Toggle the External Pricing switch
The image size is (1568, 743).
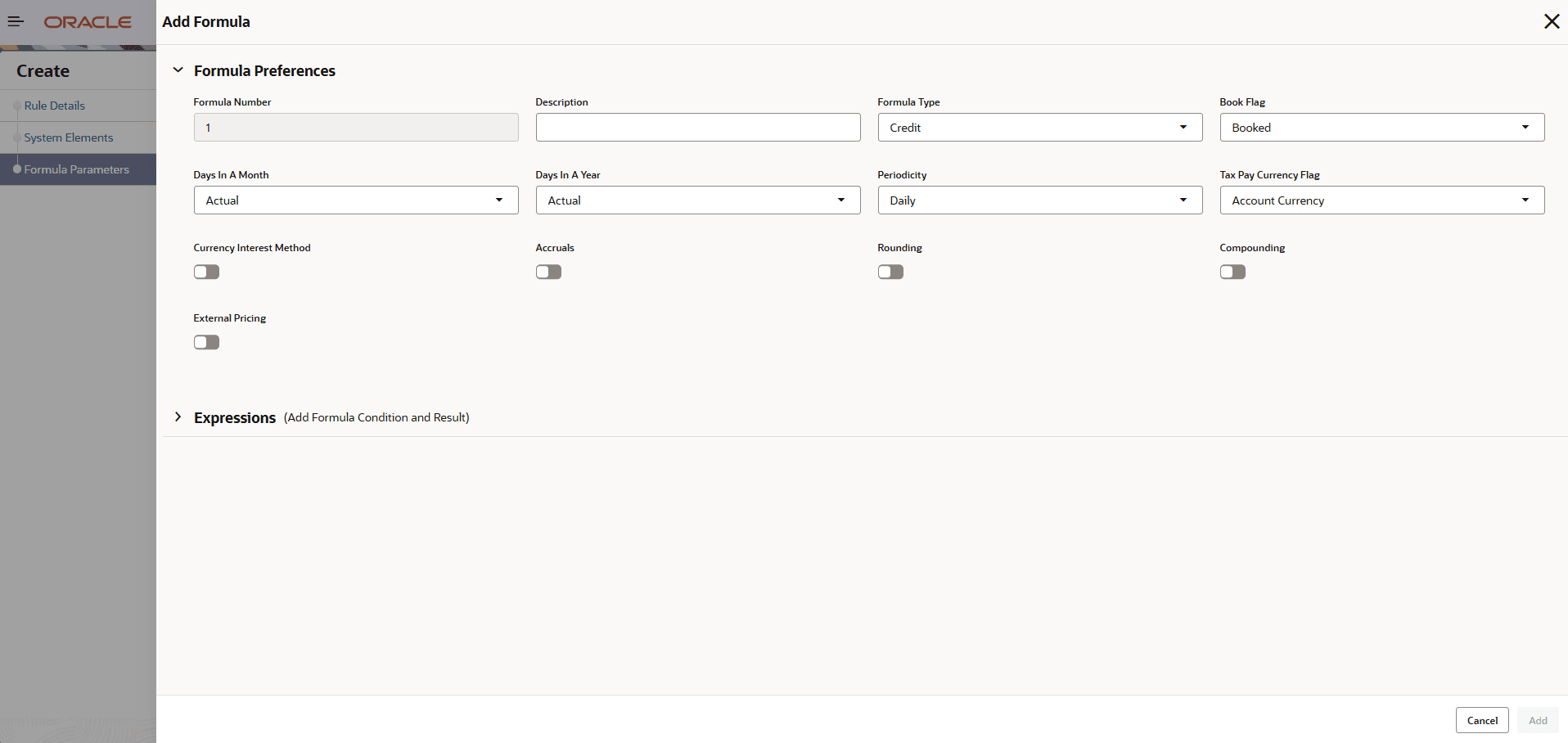(206, 342)
